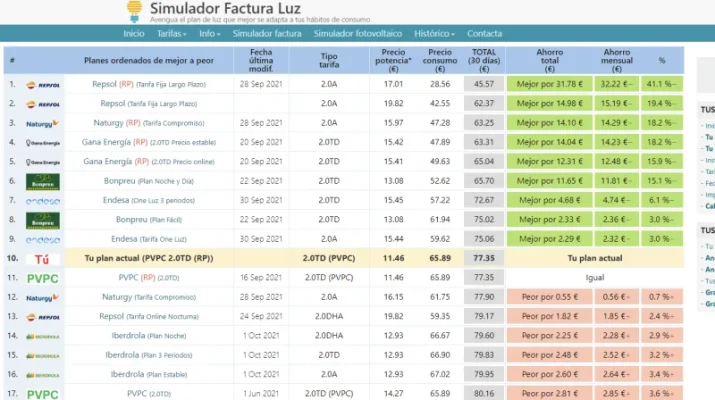Click the Endesa logo in row 7
Screen dimensions: 715x400
(43, 201)
